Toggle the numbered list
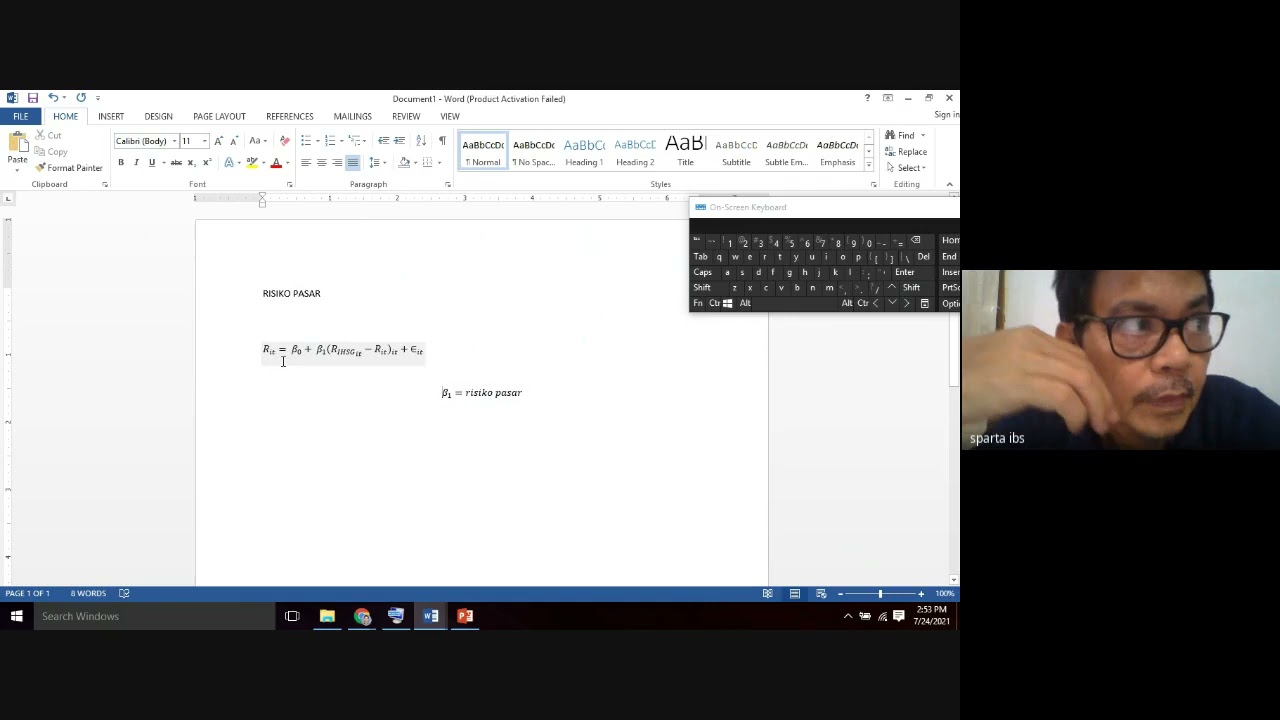 [x=330, y=141]
